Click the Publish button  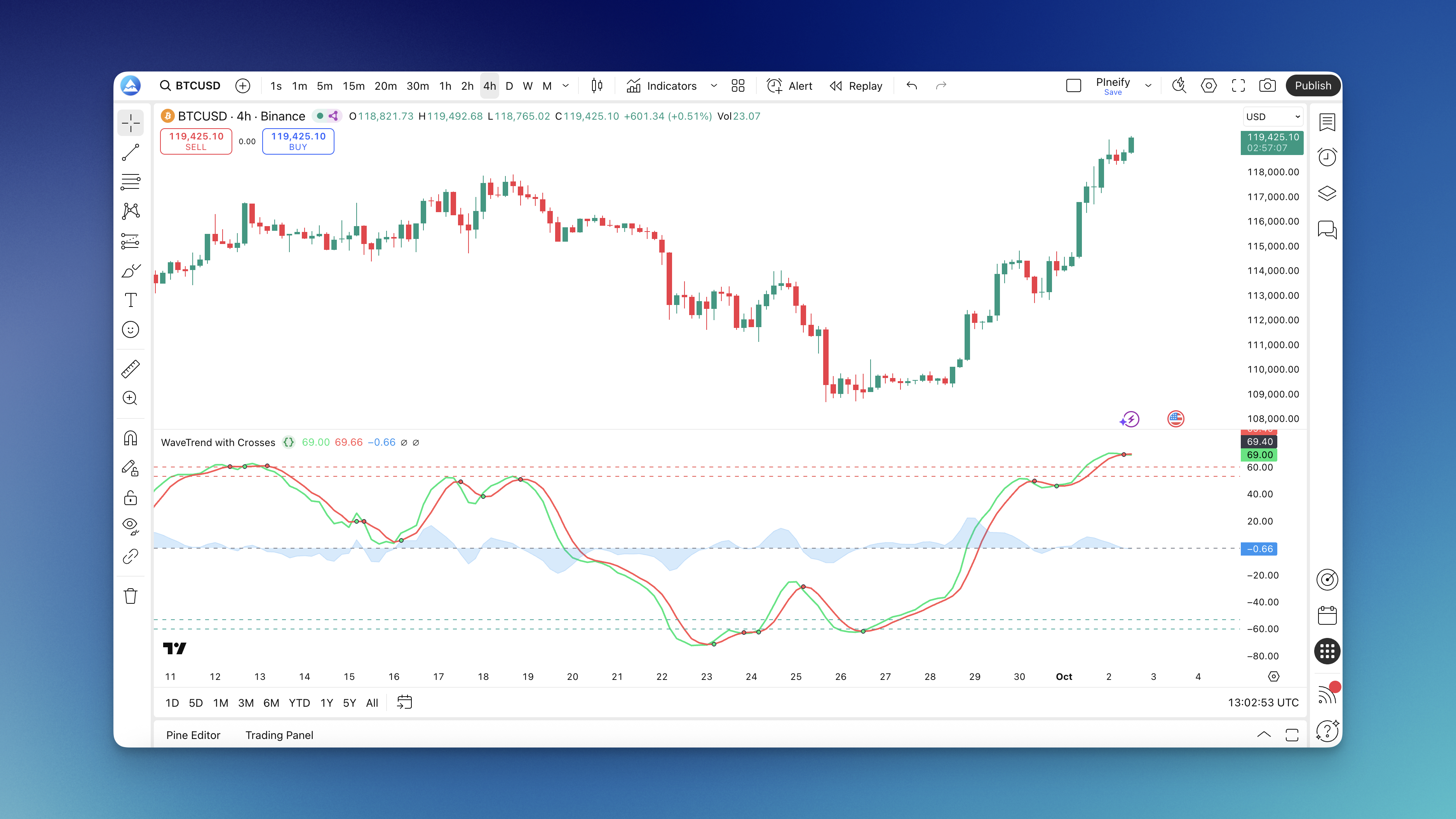[1312, 86]
